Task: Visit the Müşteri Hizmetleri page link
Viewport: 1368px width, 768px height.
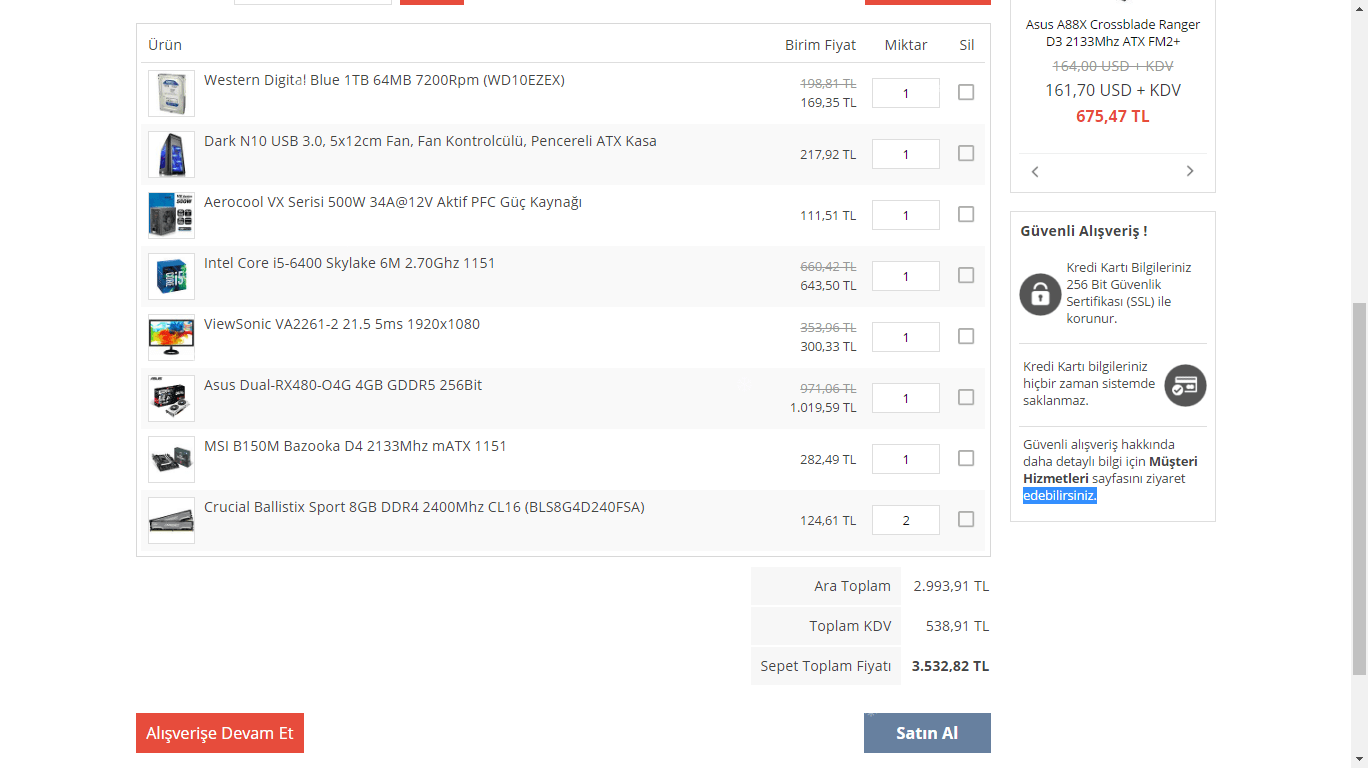Action: (x=1110, y=470)
